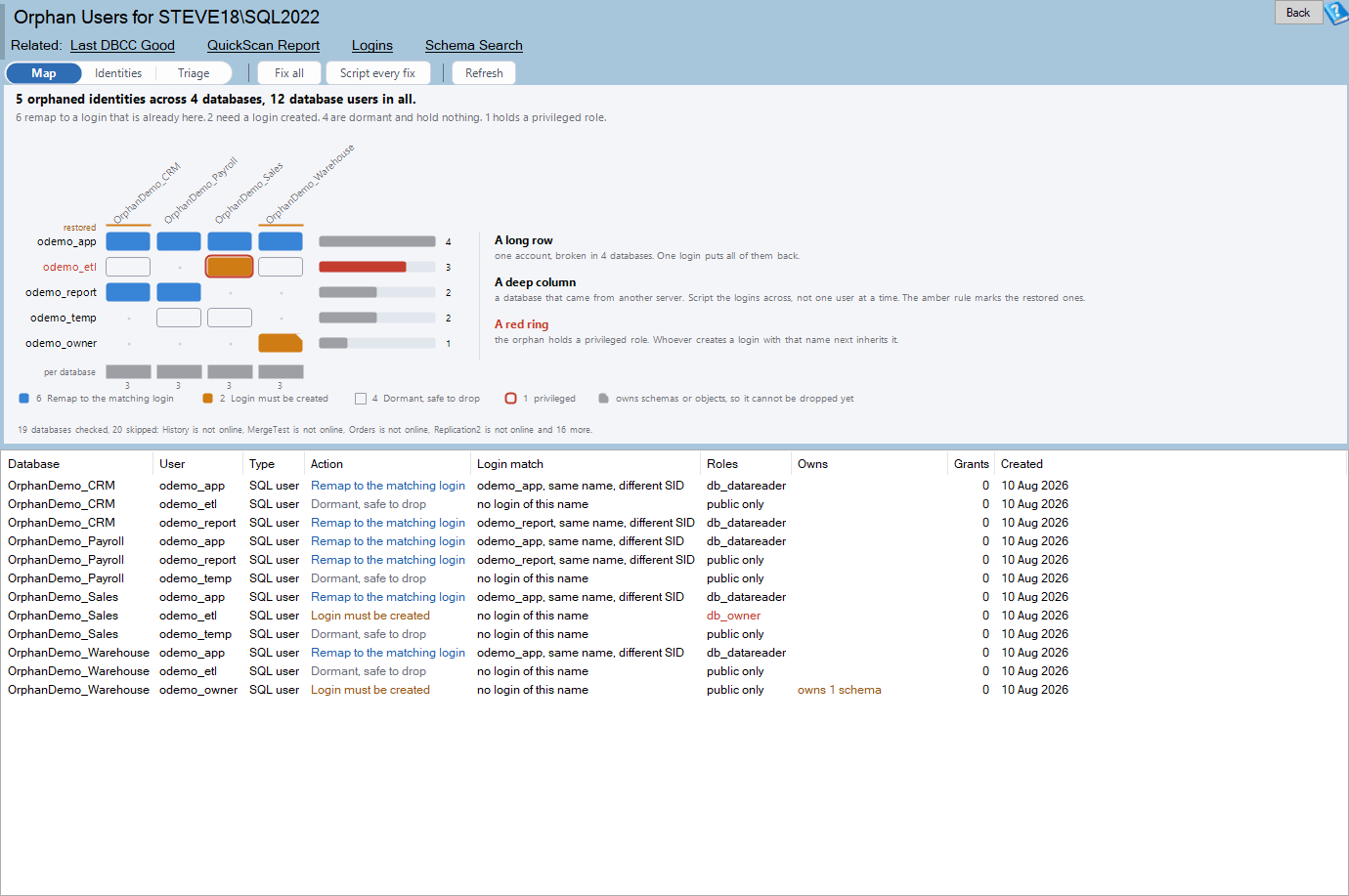Click Remap action for OrphanDemo_Payroll odemo_app
1349x896 pixels.
(x=388, y=541)
